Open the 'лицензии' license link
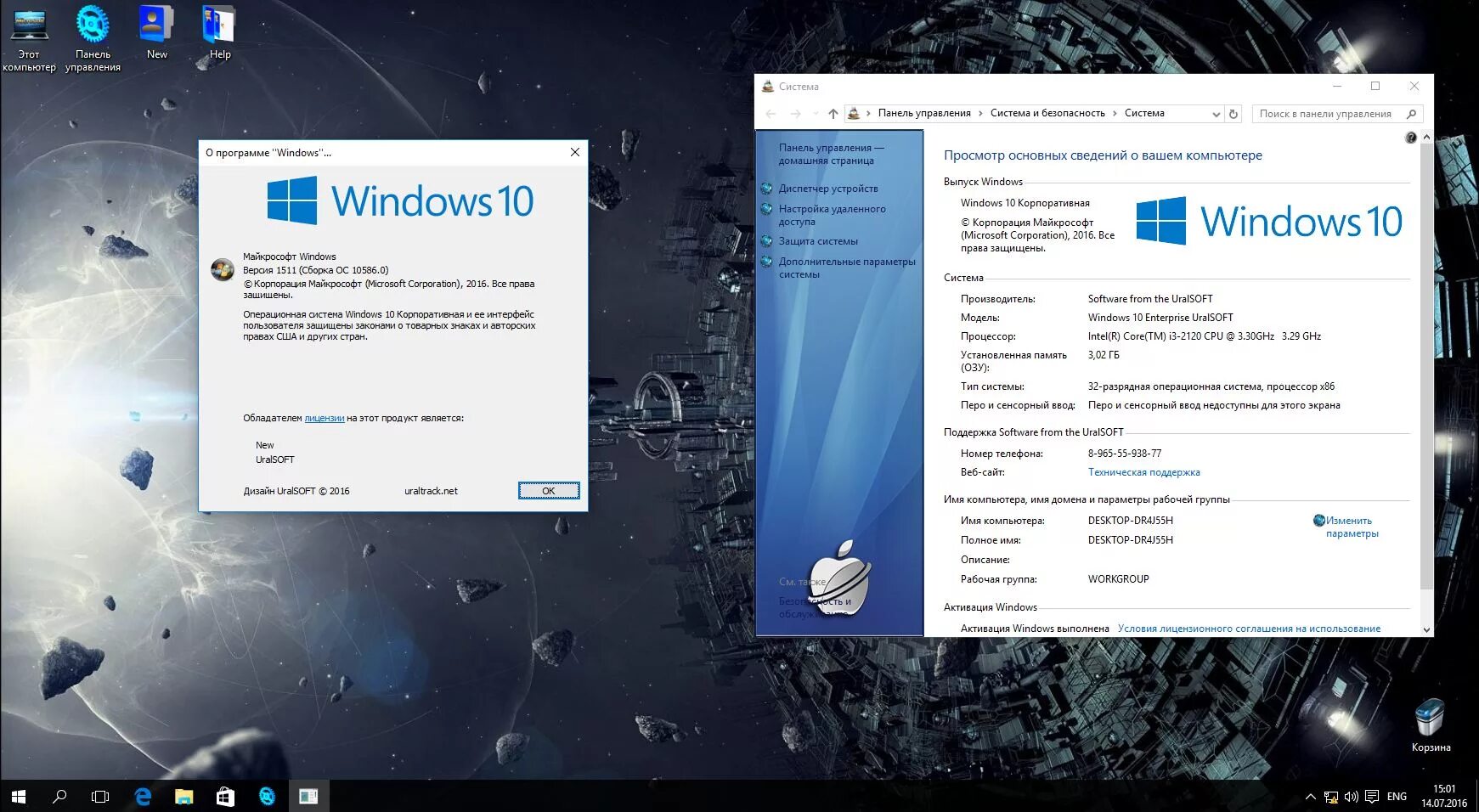Image resolution: width=1479 pixels, height=812 pixels. 325,418
